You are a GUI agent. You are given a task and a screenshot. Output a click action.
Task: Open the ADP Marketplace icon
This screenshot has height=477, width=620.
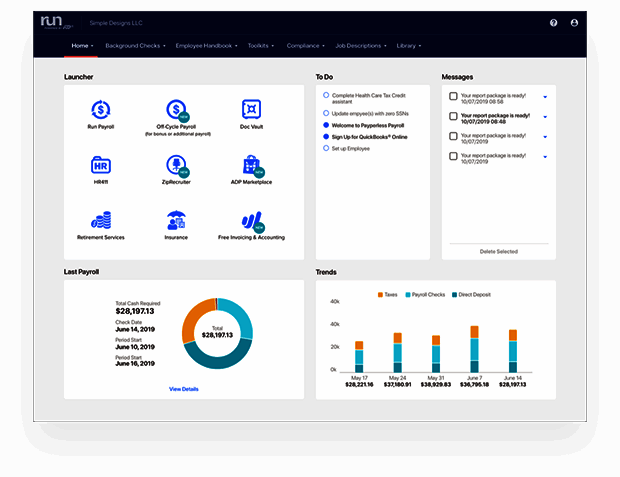click(x=252, y=165)
